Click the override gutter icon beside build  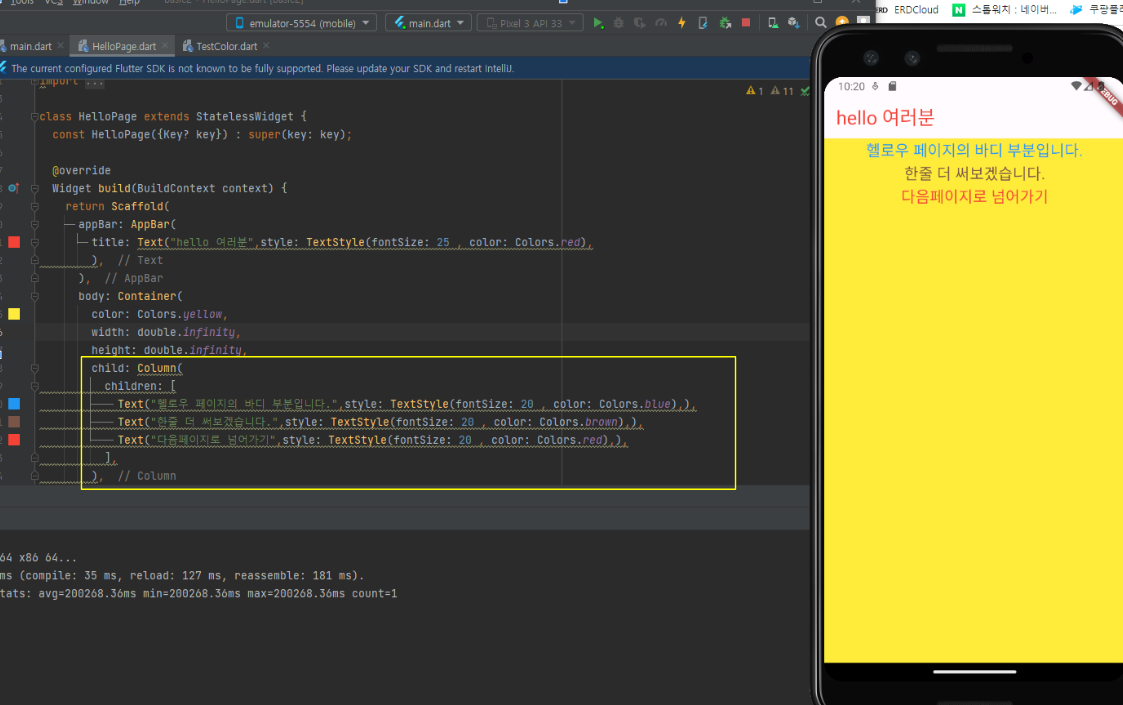(x=14, y=188)
